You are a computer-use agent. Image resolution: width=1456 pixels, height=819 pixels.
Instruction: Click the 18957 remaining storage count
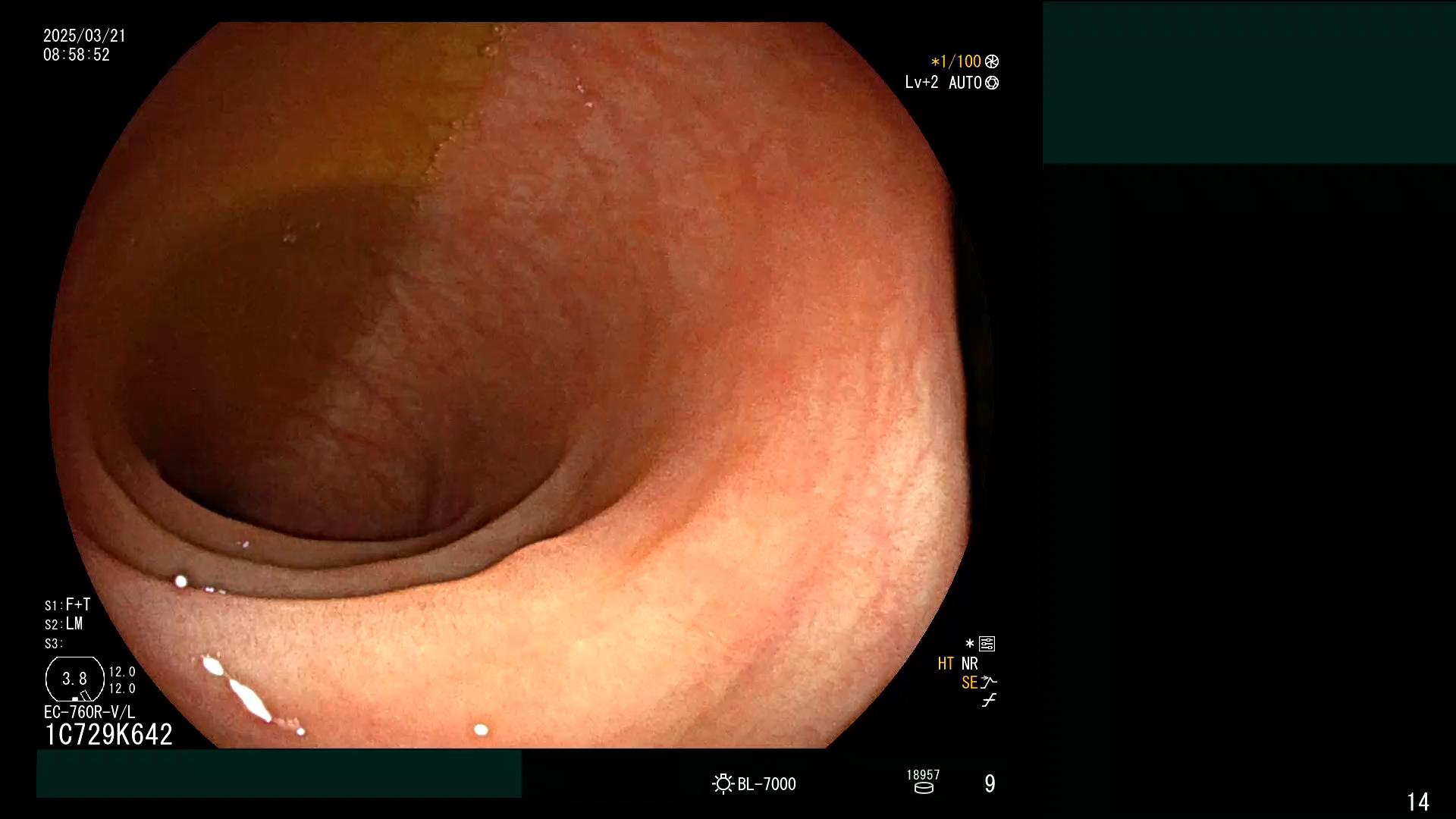pos(923,774)
